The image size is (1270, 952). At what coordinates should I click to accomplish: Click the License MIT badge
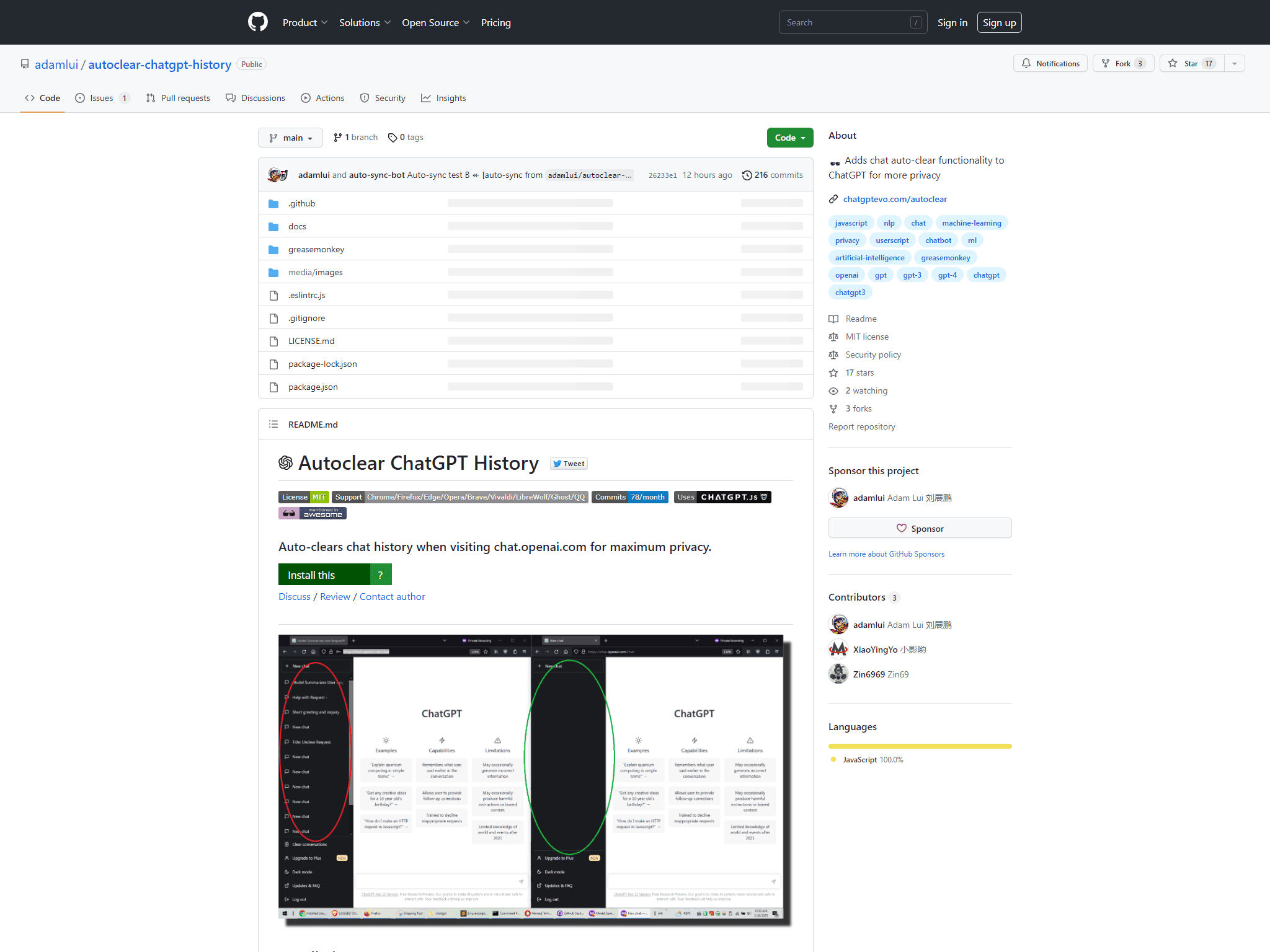coord(303,497)
